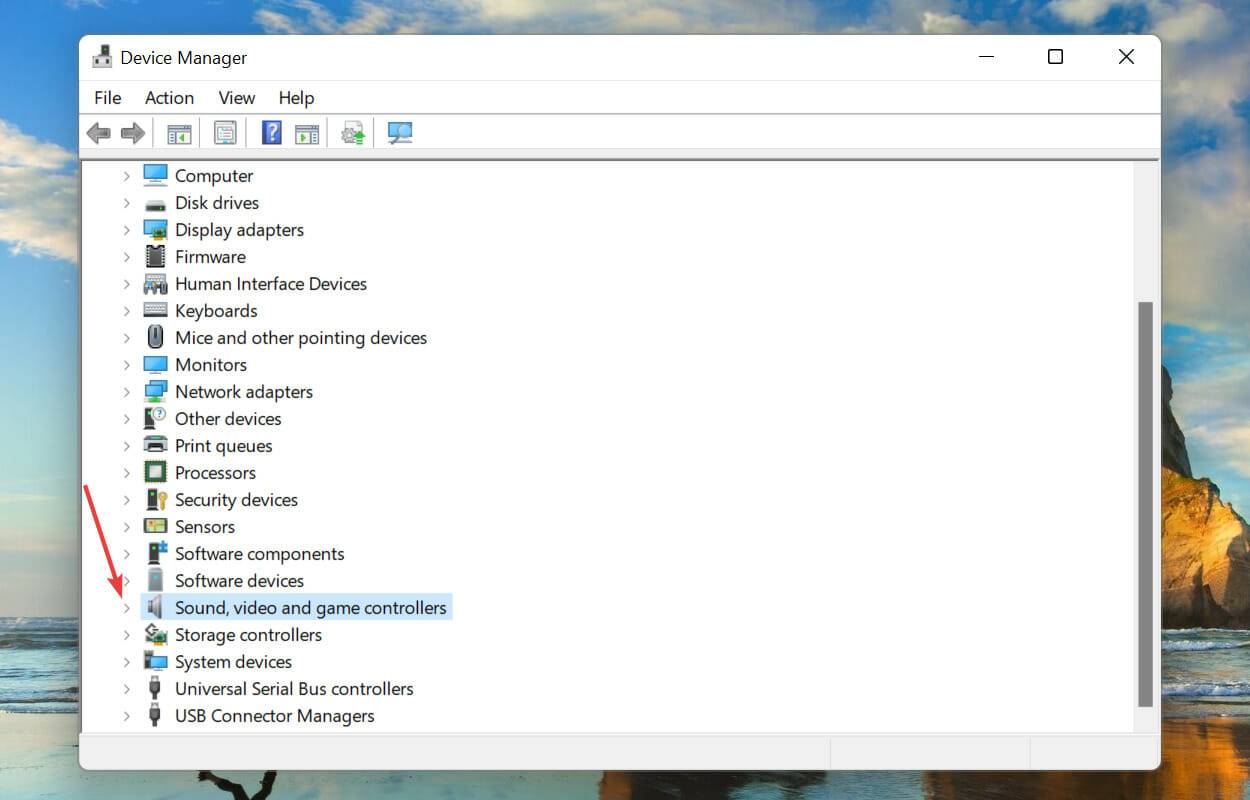Viewport: 1250px width, 800px height.
Task: Expand the Display adapters chevron
Action: click(x=126, y=230)
